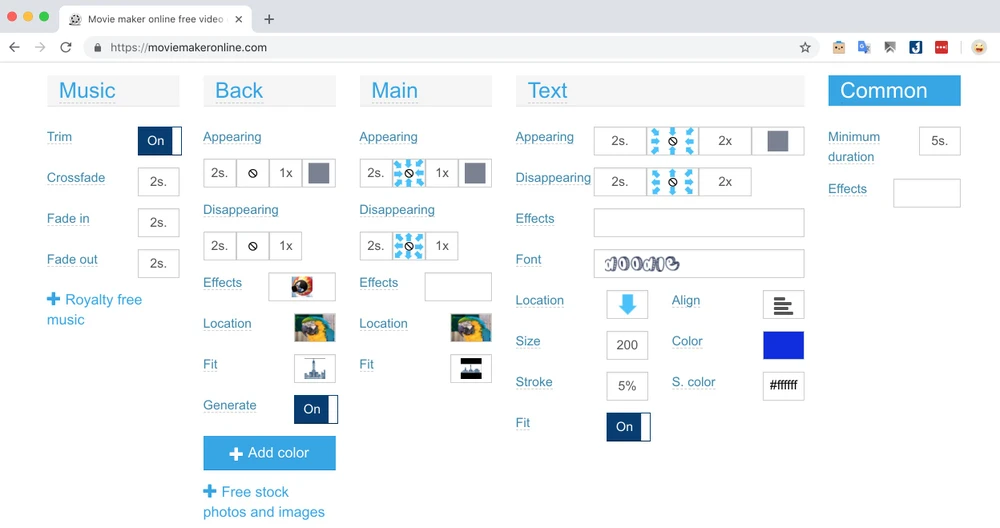Open the Text Font selector
Screen dimensions: 1000x528
pos(698,264)
